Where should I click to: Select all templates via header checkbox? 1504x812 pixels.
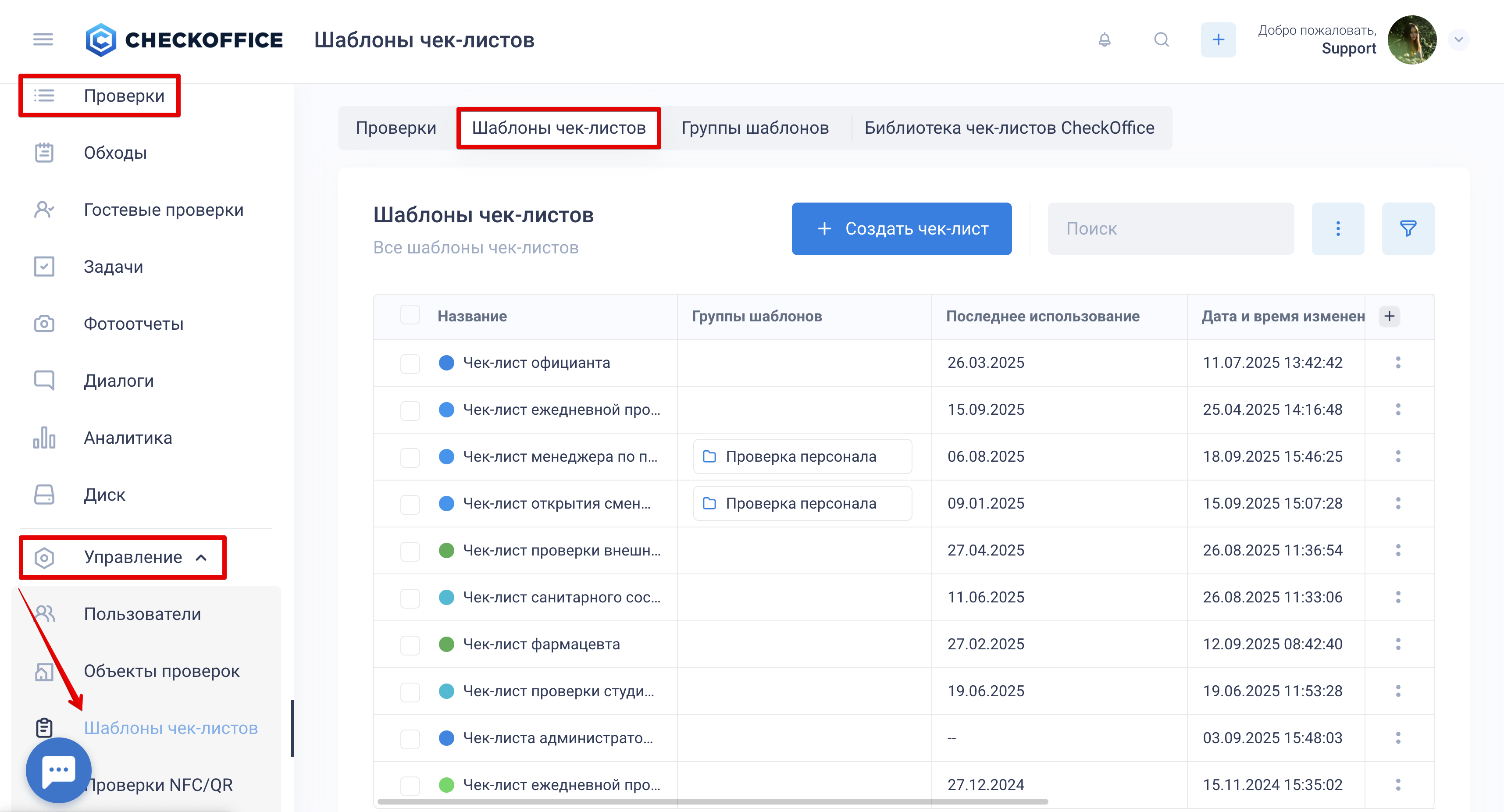410,315
